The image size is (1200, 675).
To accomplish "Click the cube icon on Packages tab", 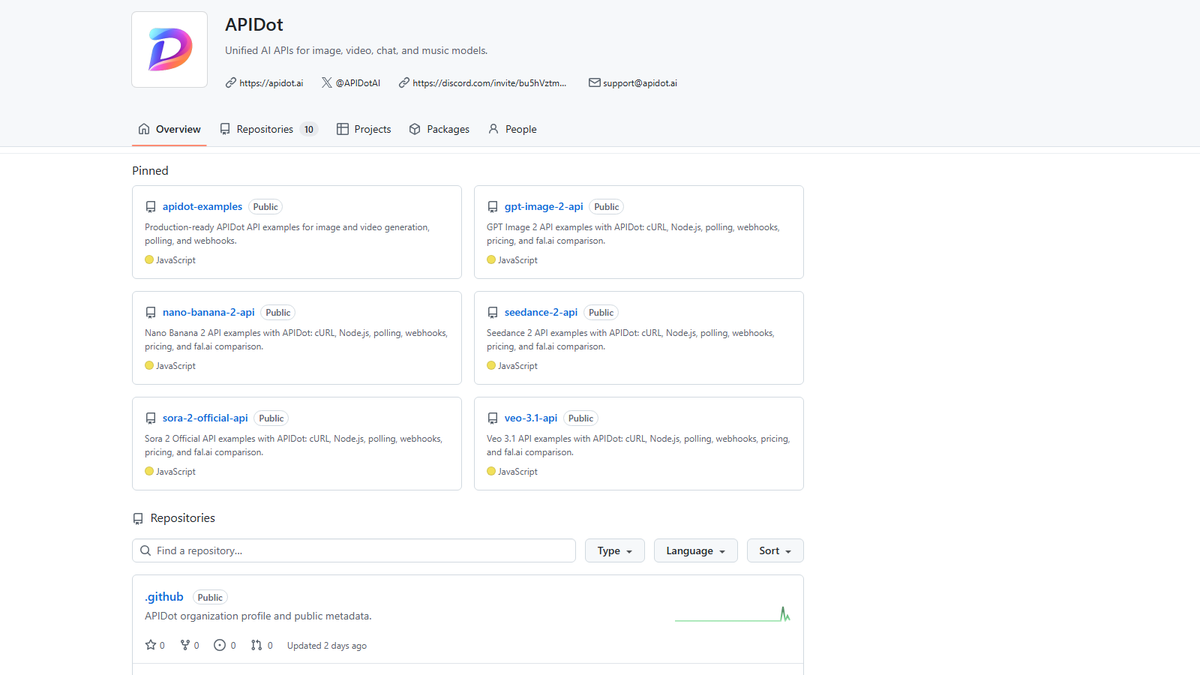I will [415, 129].
